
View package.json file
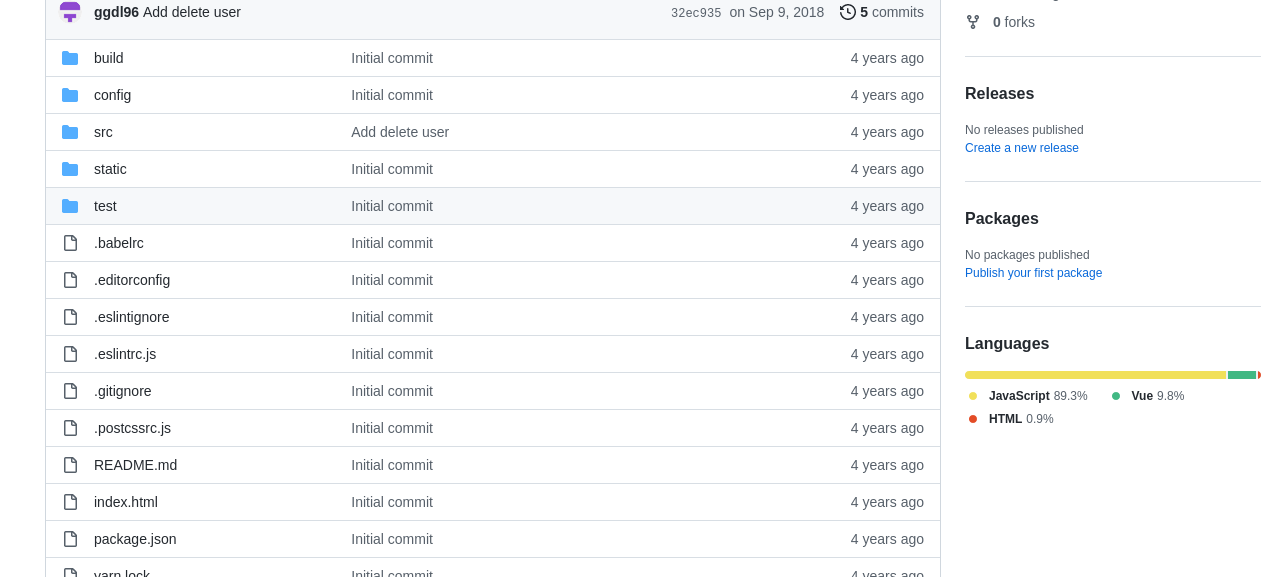(135, 539)
